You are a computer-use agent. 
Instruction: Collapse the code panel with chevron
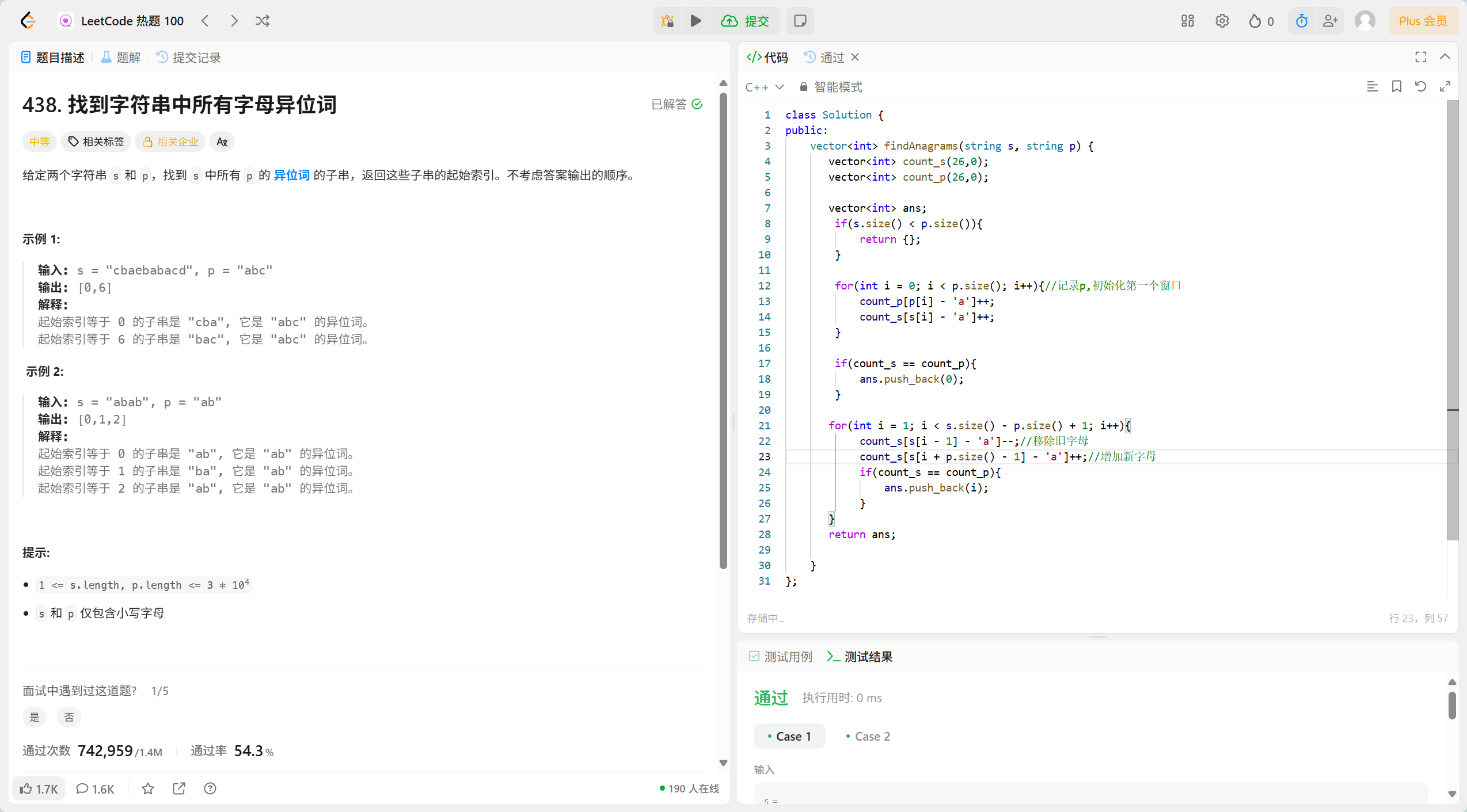tap(1445, 57)
